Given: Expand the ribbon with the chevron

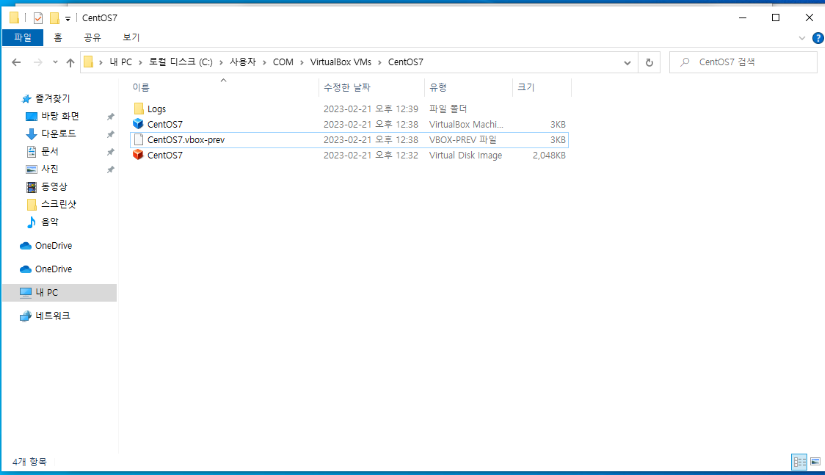Looking at the screenshot, I should click(802, 38).
